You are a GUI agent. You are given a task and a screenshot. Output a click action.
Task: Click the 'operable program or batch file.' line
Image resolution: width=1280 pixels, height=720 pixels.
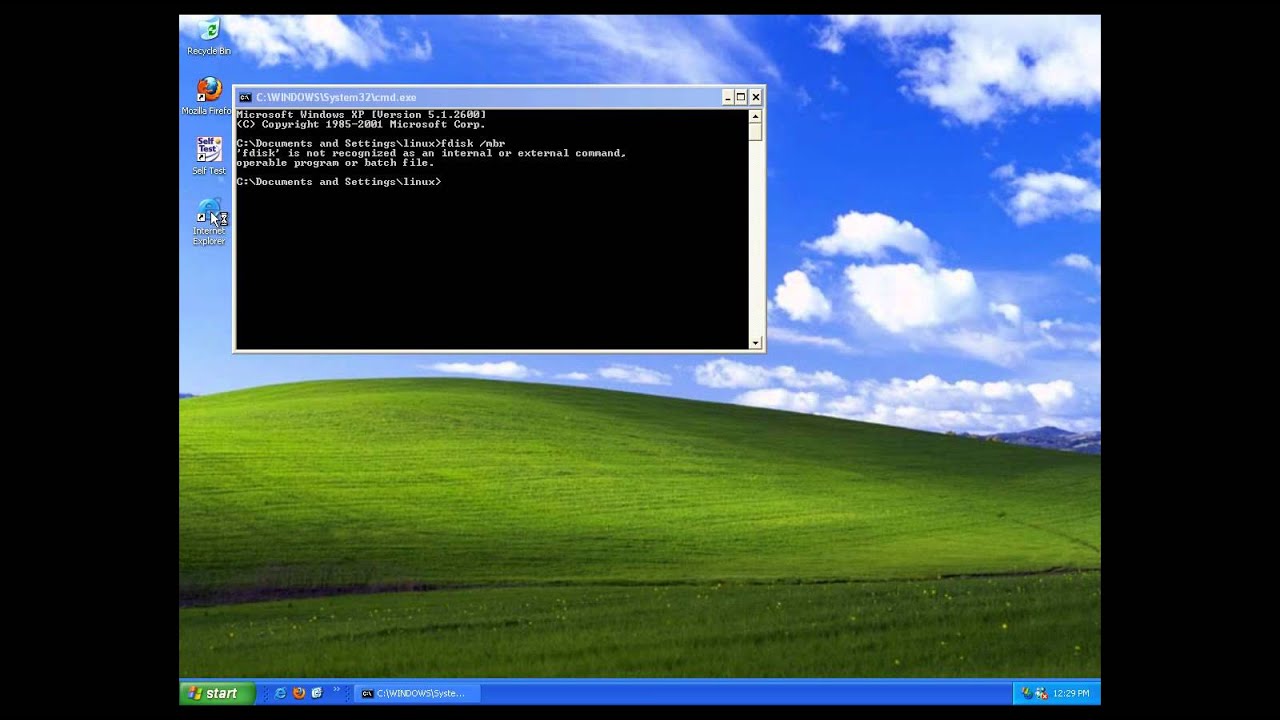click(x=335, y=163)
